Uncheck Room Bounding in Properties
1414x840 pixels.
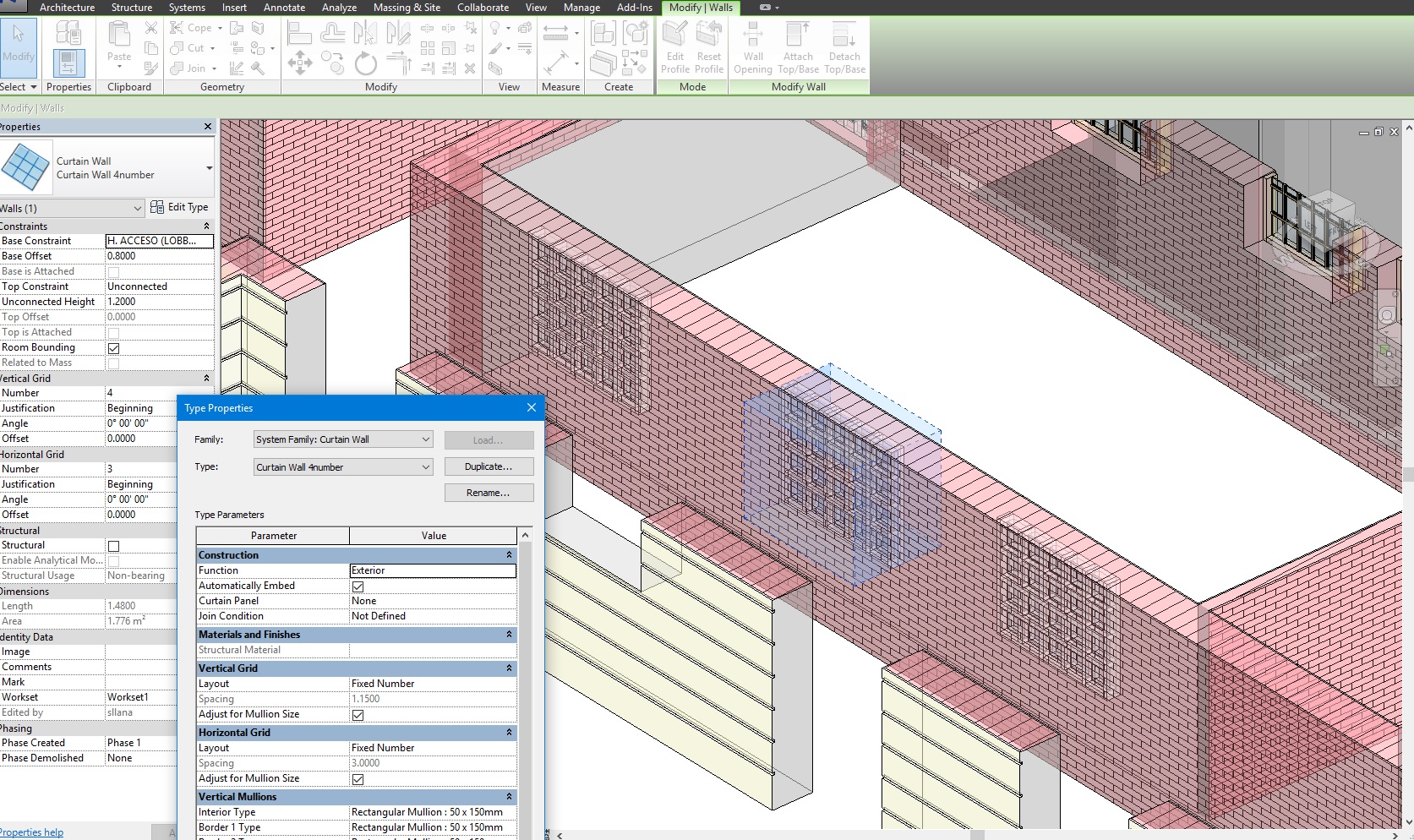[x=113, y=348]
